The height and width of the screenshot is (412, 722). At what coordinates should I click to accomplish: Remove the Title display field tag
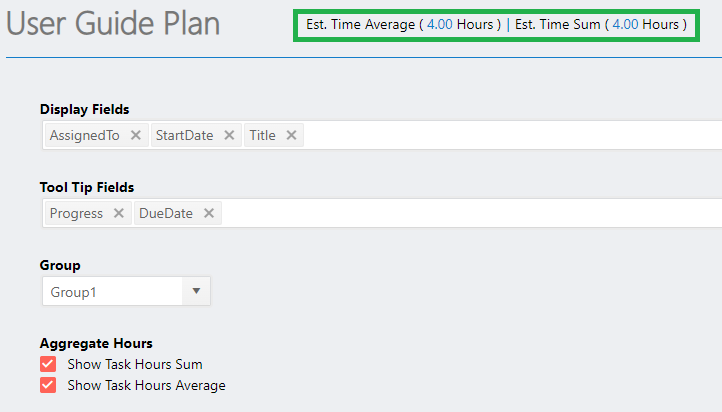(291, 135)
